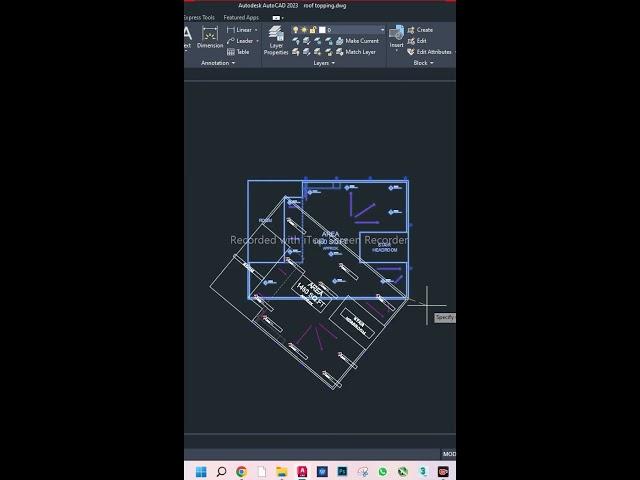Toggle layer freeze sun icon

click(304, 30)
